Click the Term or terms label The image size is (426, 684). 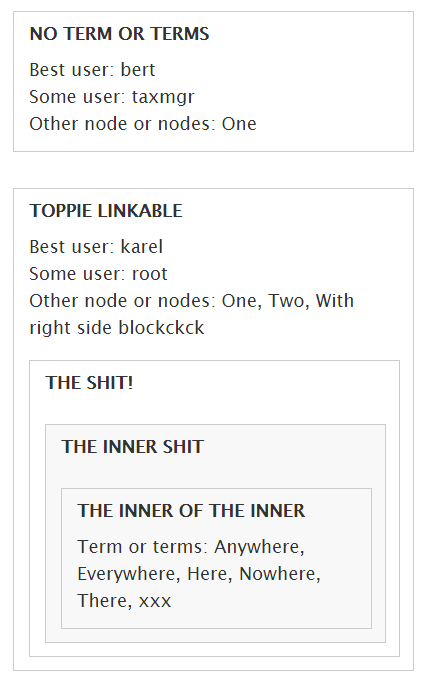140,547
